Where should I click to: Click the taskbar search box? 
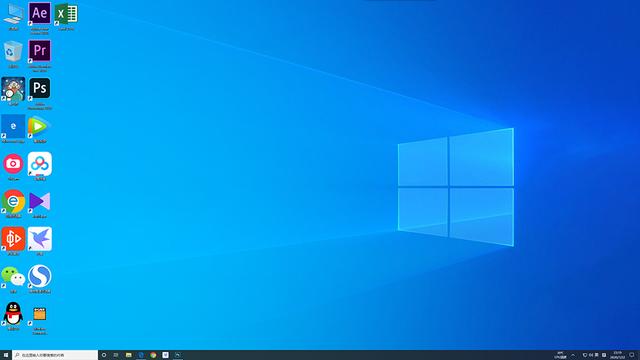[x=55, y=355]
